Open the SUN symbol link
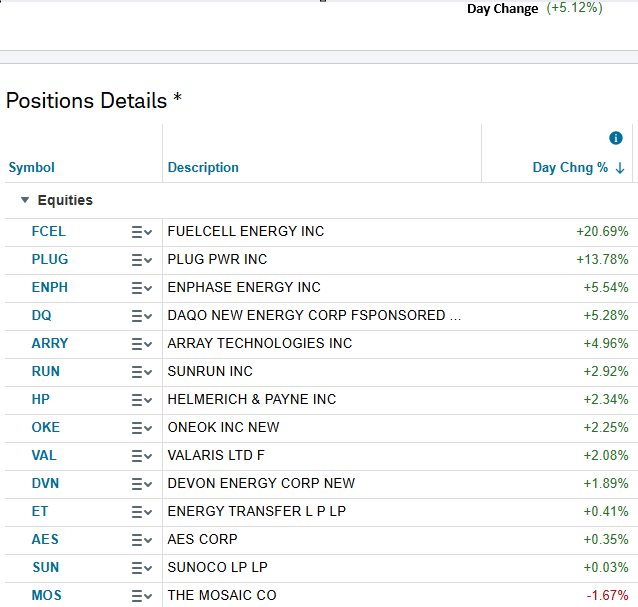The height and width of the screenshot is (607, 638). click(46, 567)
